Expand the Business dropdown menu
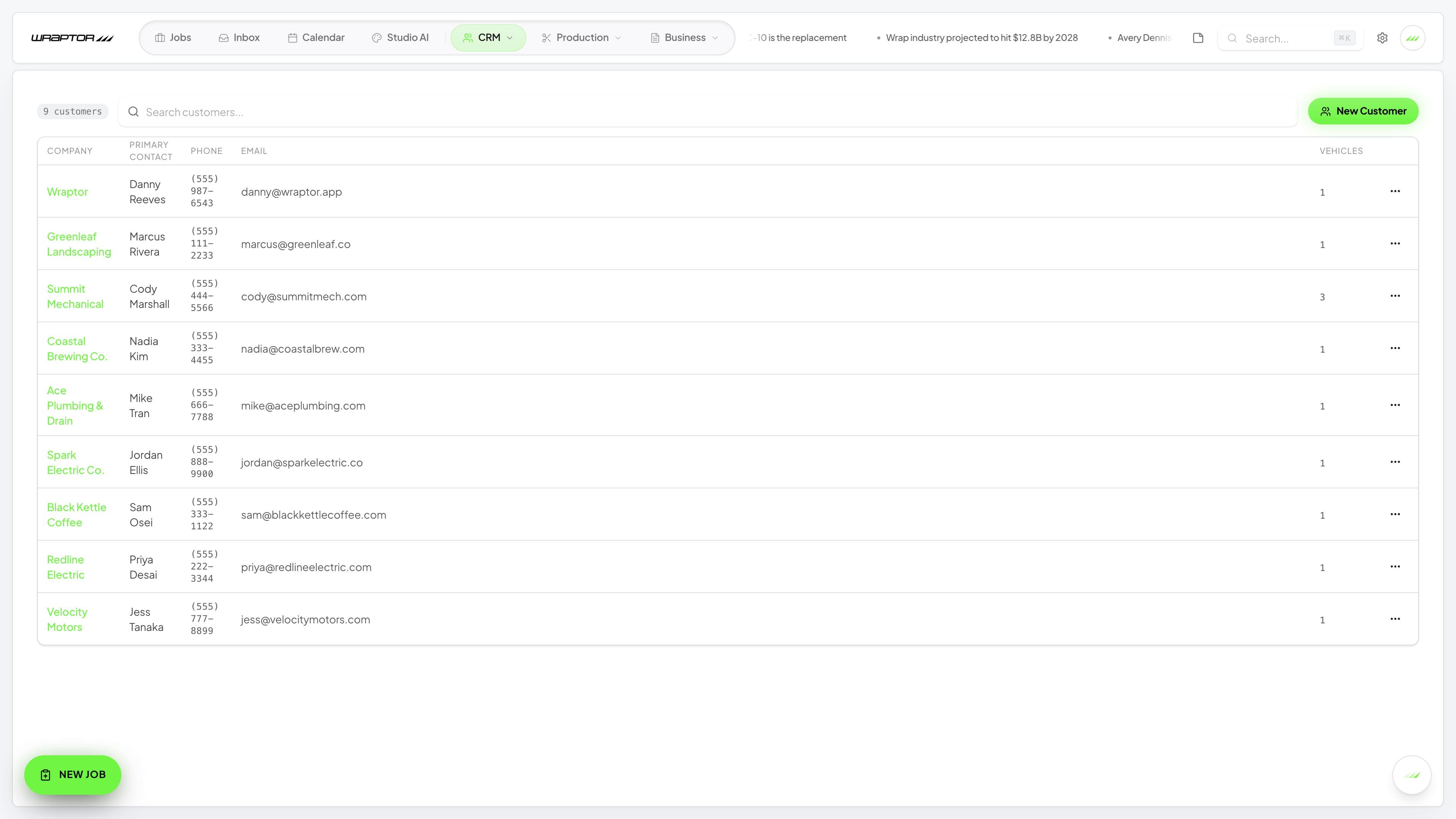The width and height of the screenshot is (1456, 819). click(x=684, y=38)
